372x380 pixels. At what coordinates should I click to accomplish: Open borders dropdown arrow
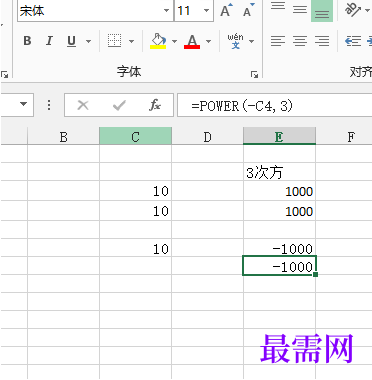click(131, 41)
